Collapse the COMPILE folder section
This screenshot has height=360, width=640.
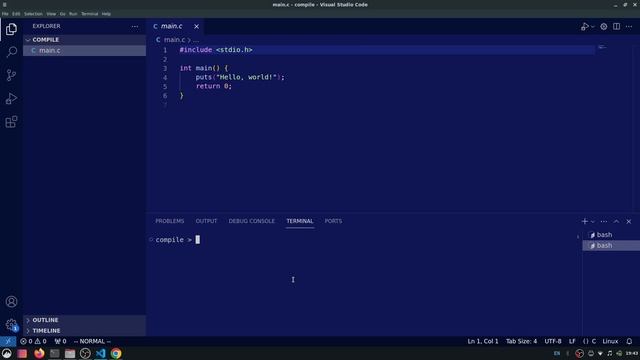[84, 40]
